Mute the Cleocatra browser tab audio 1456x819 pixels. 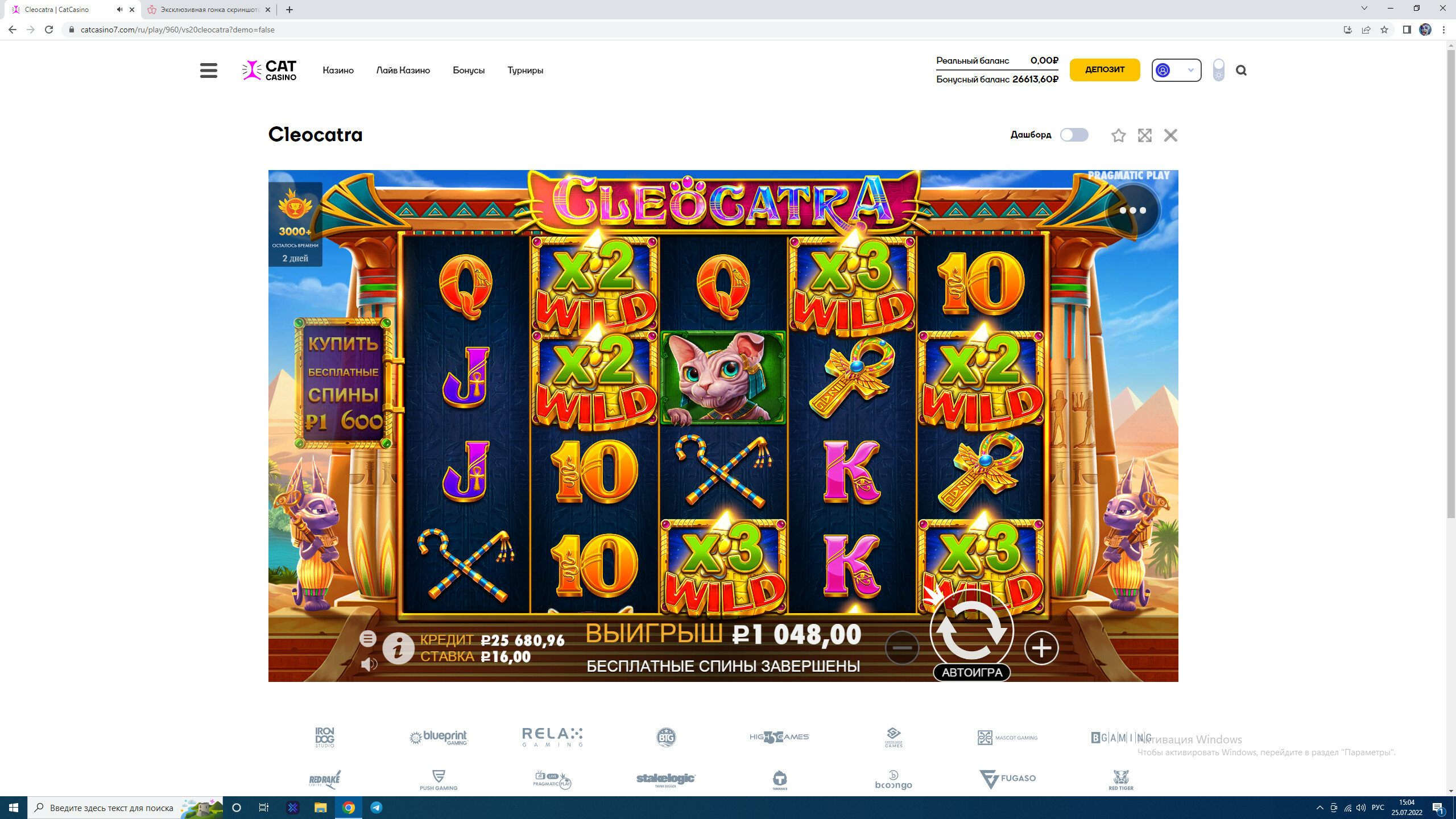[119, 10]
